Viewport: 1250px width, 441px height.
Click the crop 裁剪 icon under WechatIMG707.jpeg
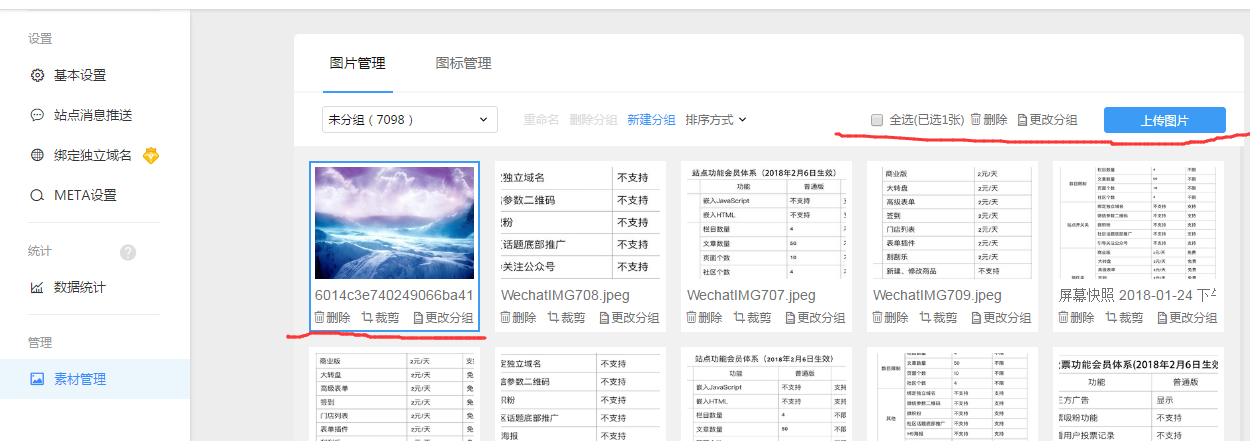click(740, 318)
